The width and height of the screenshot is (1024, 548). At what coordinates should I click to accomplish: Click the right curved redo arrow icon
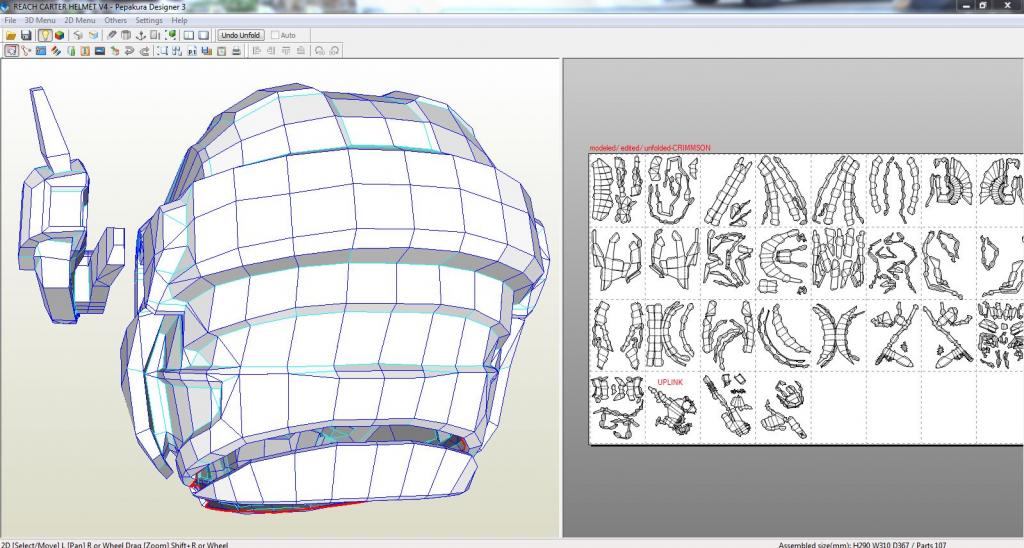(144, 50)
